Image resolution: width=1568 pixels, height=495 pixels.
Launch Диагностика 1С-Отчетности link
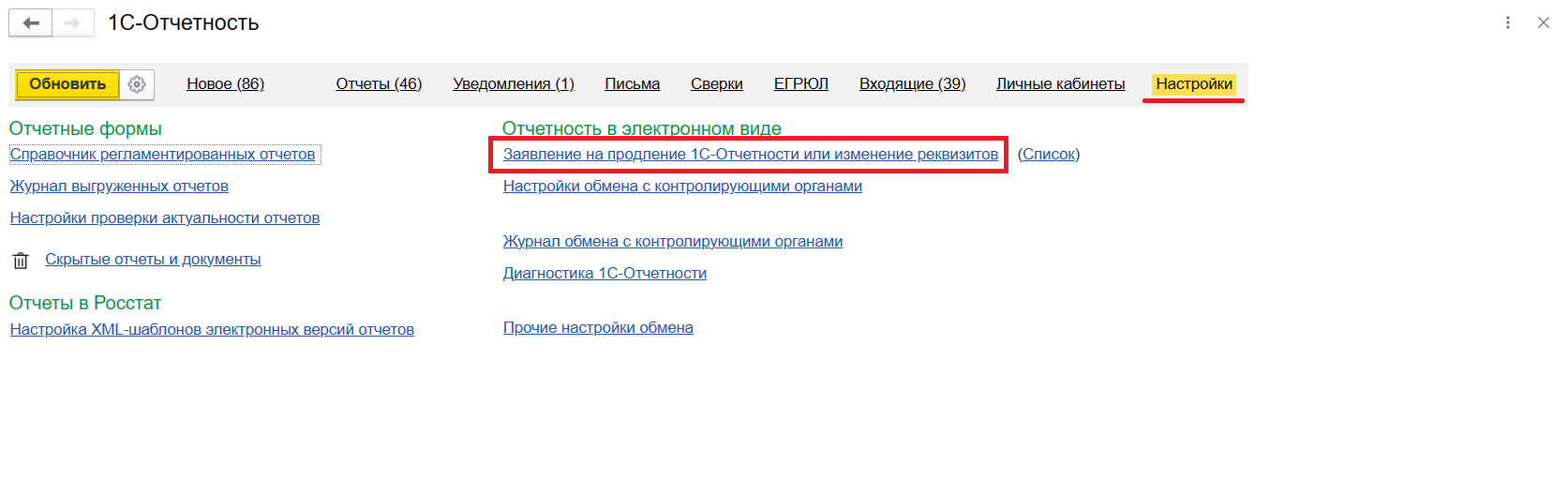point(605,274)
